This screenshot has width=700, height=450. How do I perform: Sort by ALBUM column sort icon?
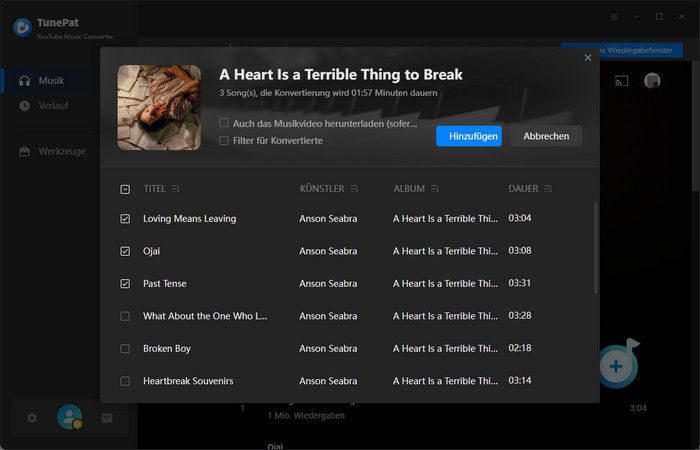point(434,189)
